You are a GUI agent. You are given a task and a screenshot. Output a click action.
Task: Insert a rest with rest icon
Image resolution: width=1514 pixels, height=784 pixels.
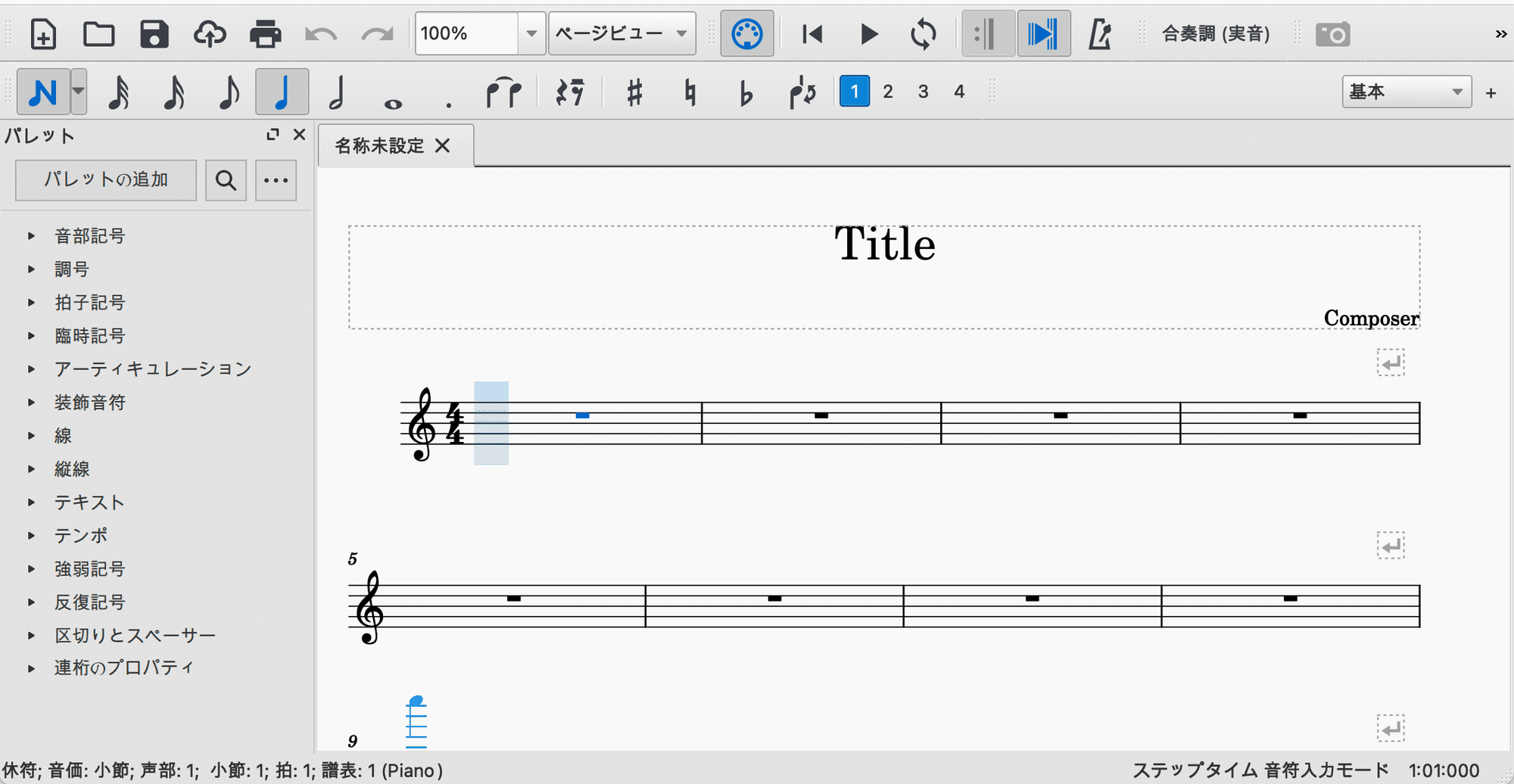click(x=570, y=92)
